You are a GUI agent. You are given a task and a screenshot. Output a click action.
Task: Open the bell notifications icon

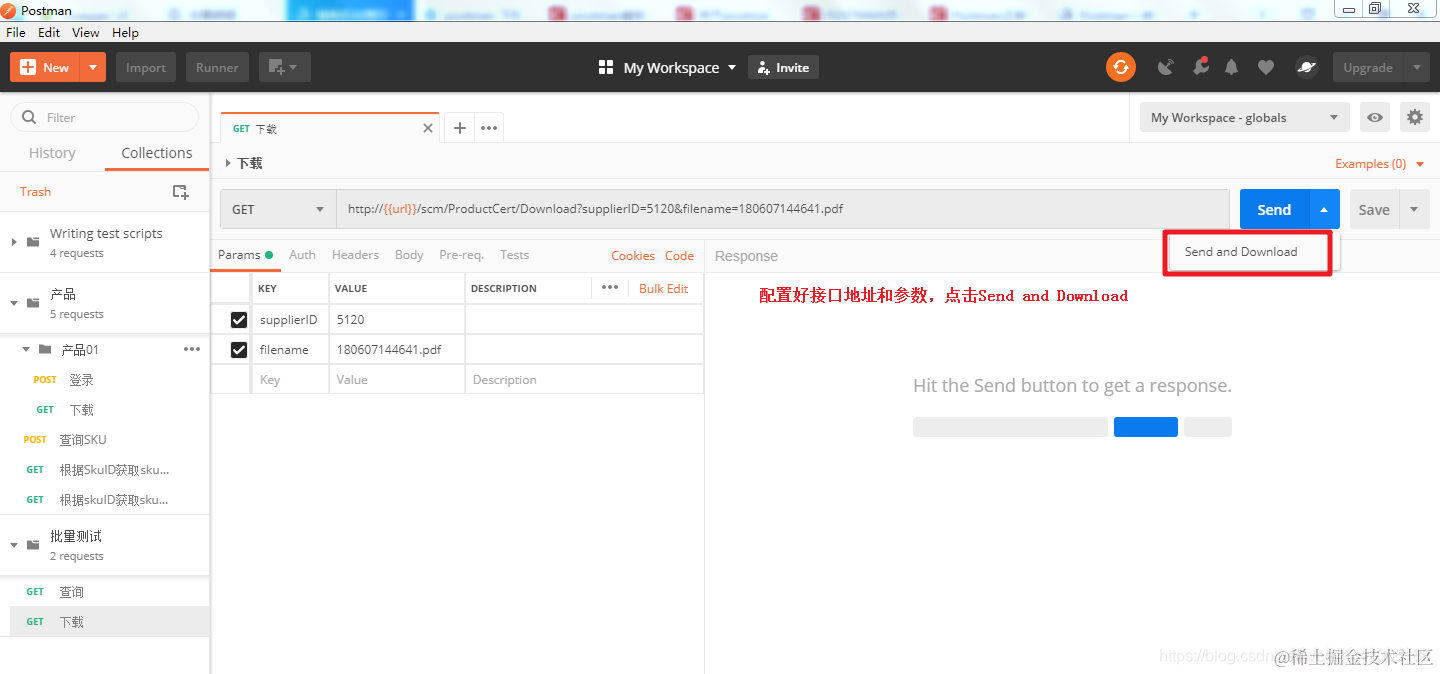tap(1232, 67)
